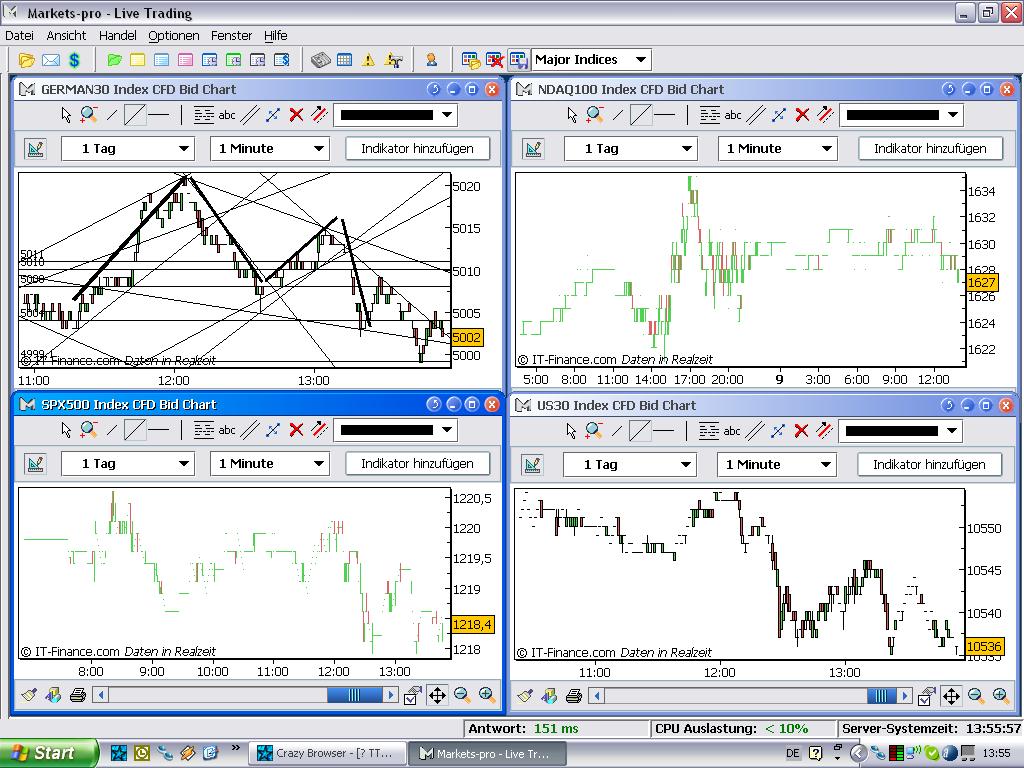The height and width of the screenshot is (768, 1024).
Task: Select the parallel lines channel tool in NDAQ100 chart
Action: pos(756,115)
